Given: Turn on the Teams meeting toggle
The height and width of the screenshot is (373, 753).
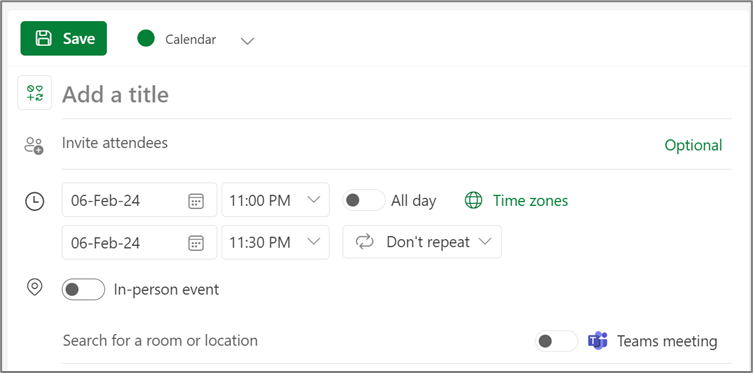Looking at the screenshot, I should pyautogui.click(x=556, y=341).
